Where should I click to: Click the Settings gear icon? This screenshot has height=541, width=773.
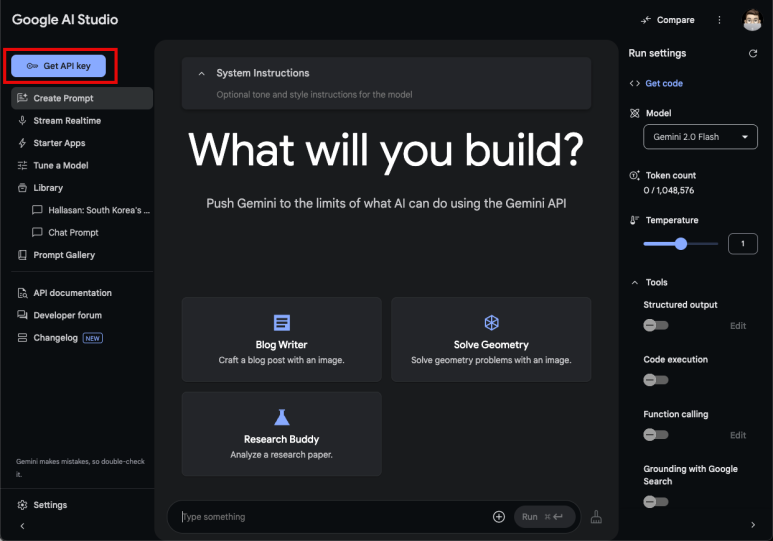(x=22, y=505)
